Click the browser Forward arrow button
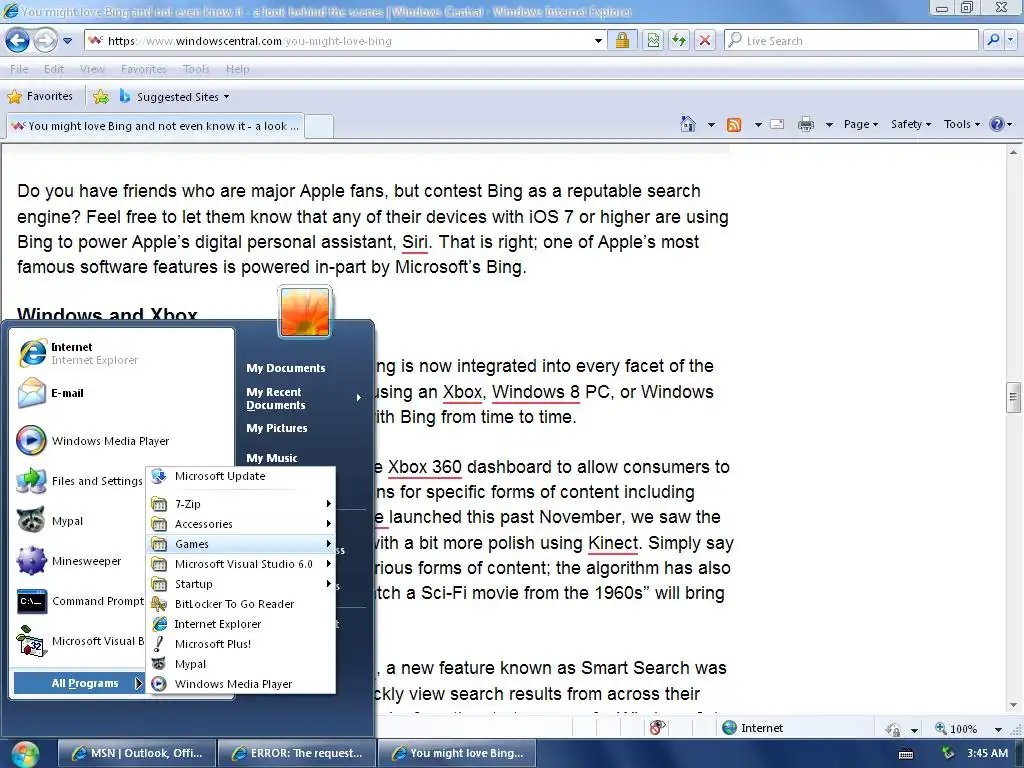This screenshot has width=1024, height=768. pyautogui.click(x=44, y=40)
